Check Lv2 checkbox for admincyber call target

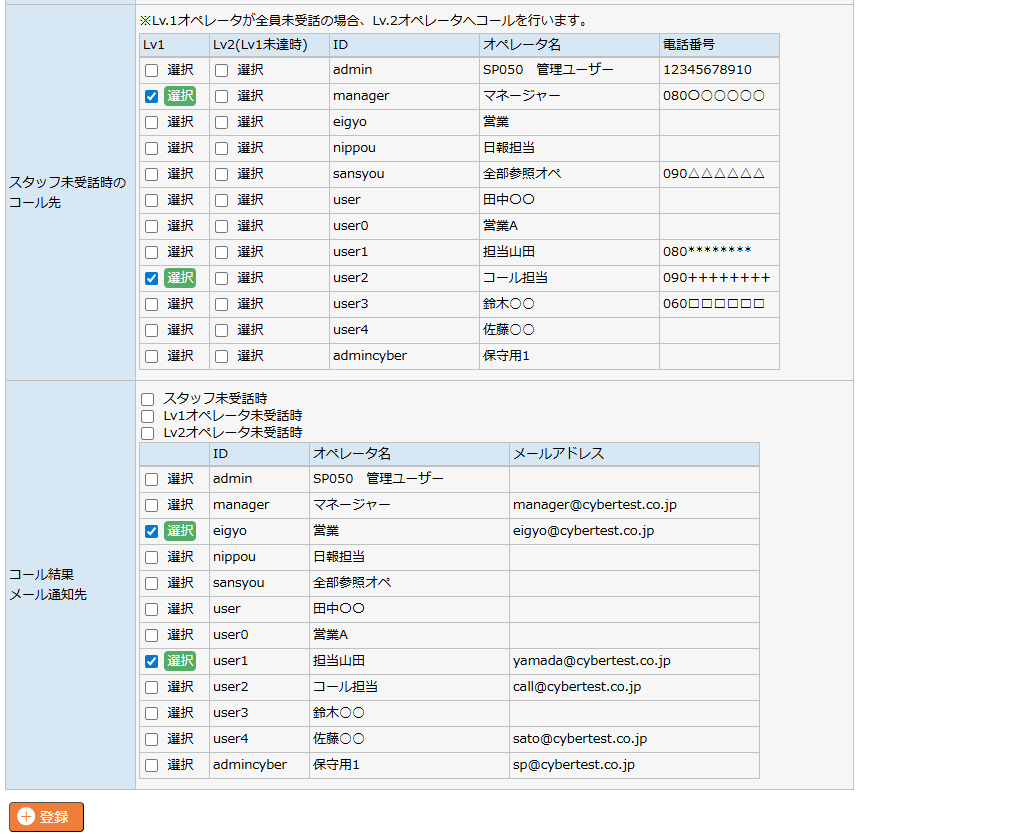[222, 356]
